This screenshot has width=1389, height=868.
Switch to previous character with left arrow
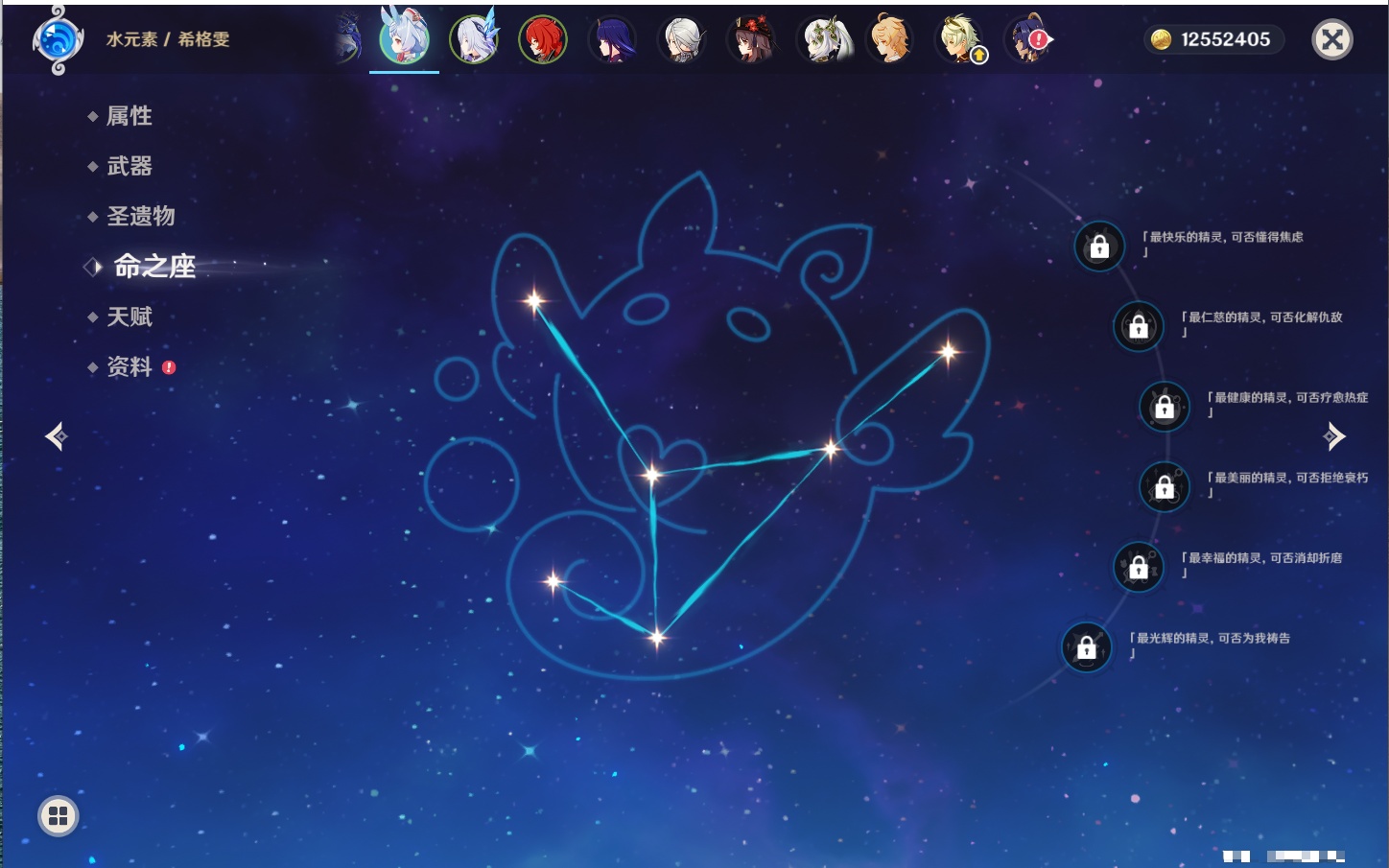click(57, 436)
